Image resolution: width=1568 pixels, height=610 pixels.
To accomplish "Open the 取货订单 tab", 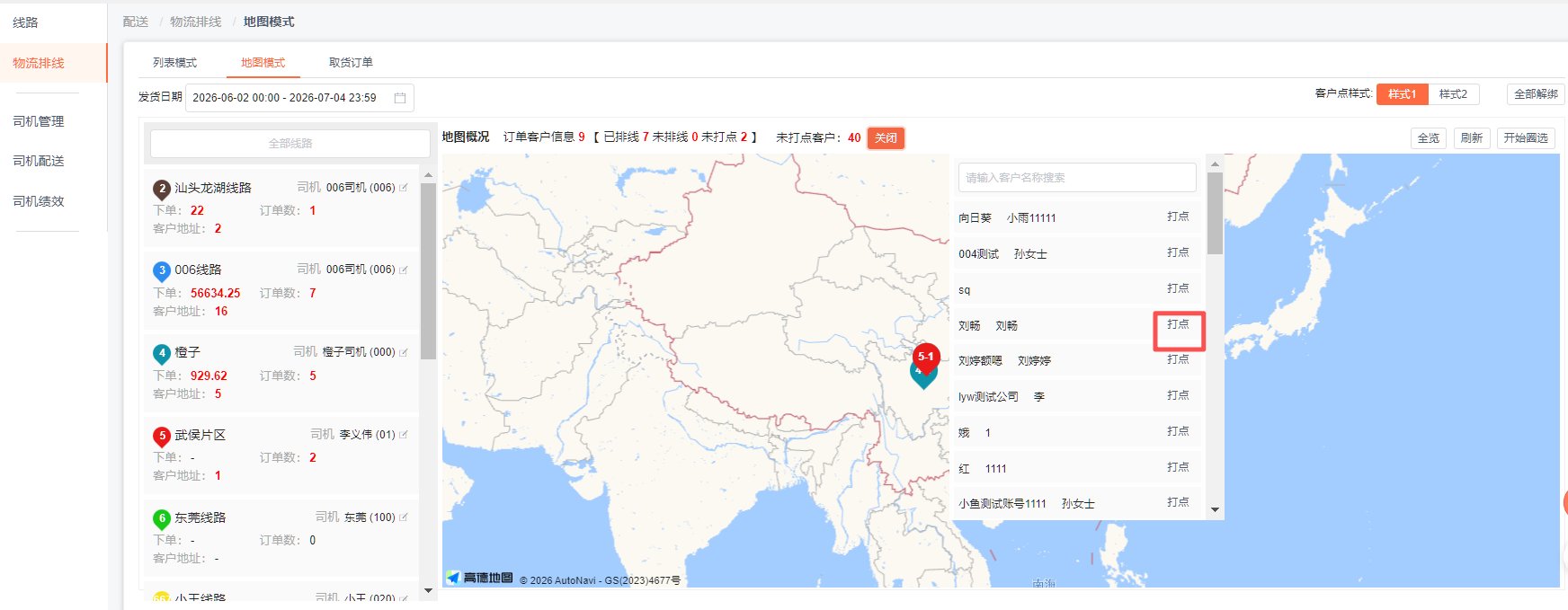I will point(351,63).
